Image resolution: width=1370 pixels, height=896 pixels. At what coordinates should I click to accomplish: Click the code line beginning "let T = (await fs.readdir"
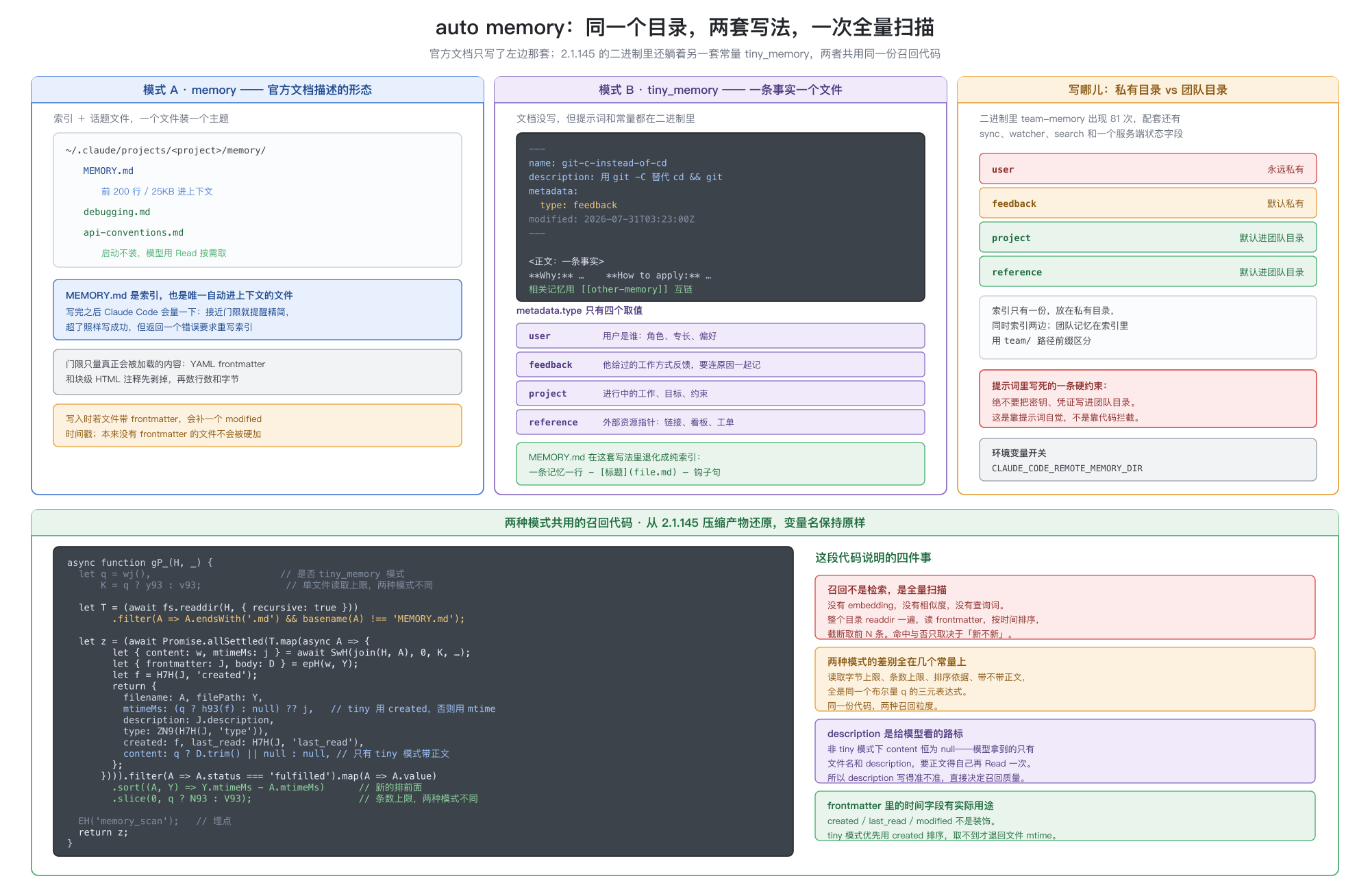[219, 608]
